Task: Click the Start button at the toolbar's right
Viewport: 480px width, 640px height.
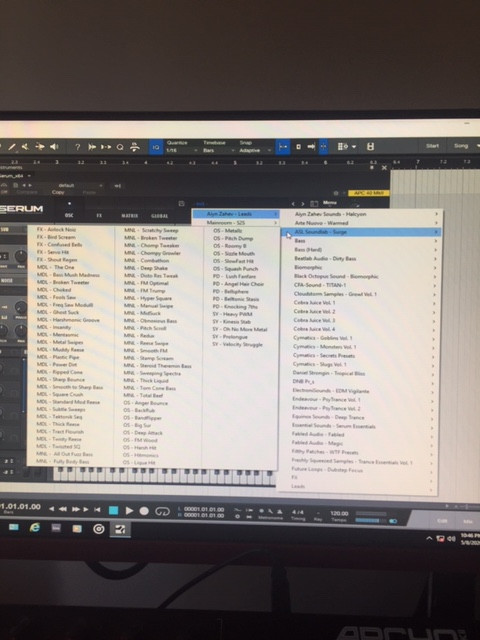Action: coord(433,146)
